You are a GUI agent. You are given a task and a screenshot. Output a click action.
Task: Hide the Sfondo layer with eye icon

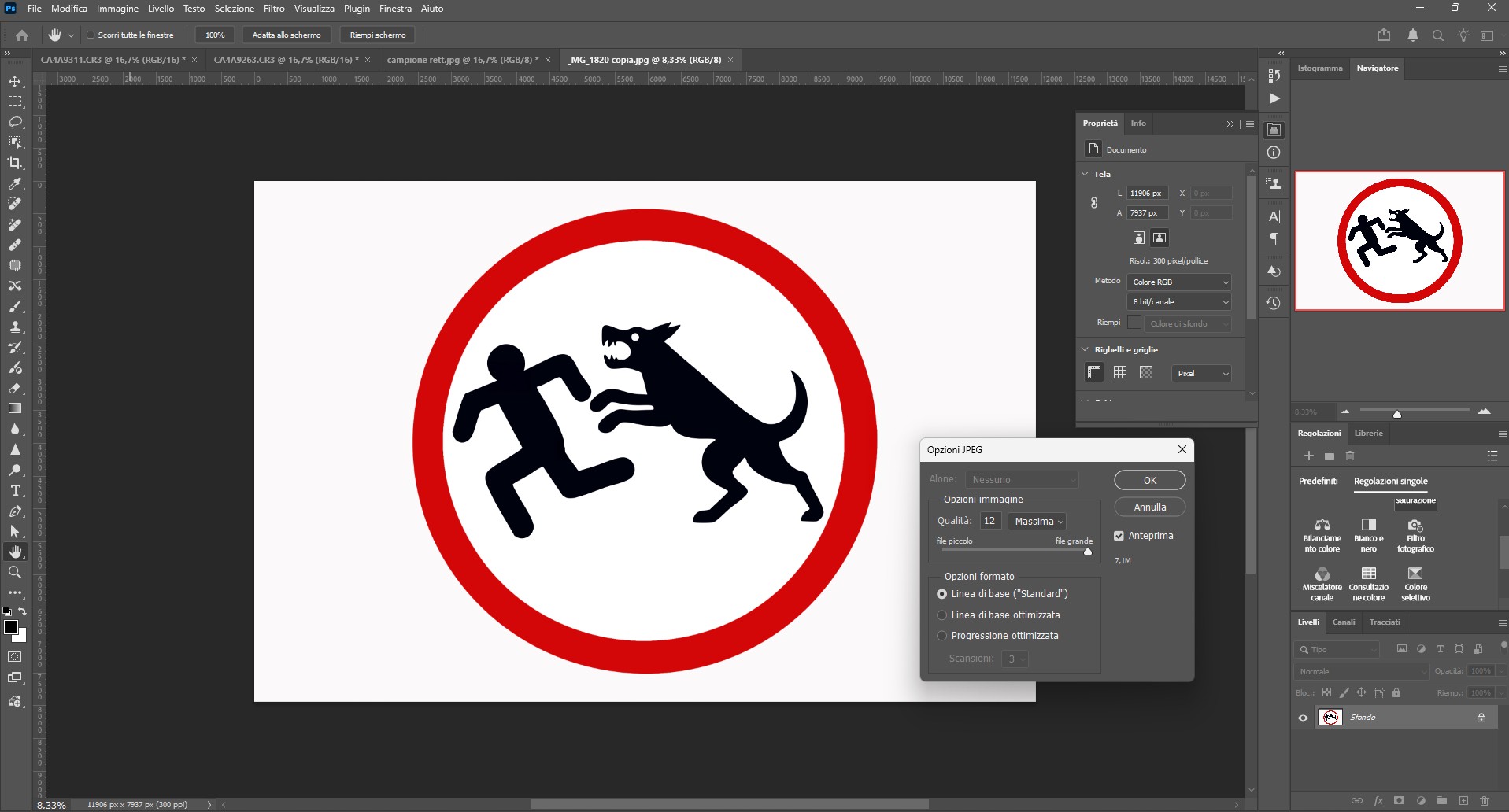pos(1303,718)
